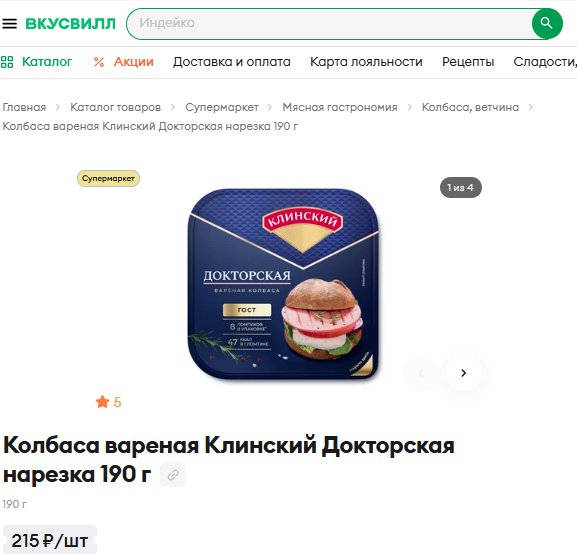577x554 pixels.
Task: Click the green search magnifier button
Action: point(547,23)
